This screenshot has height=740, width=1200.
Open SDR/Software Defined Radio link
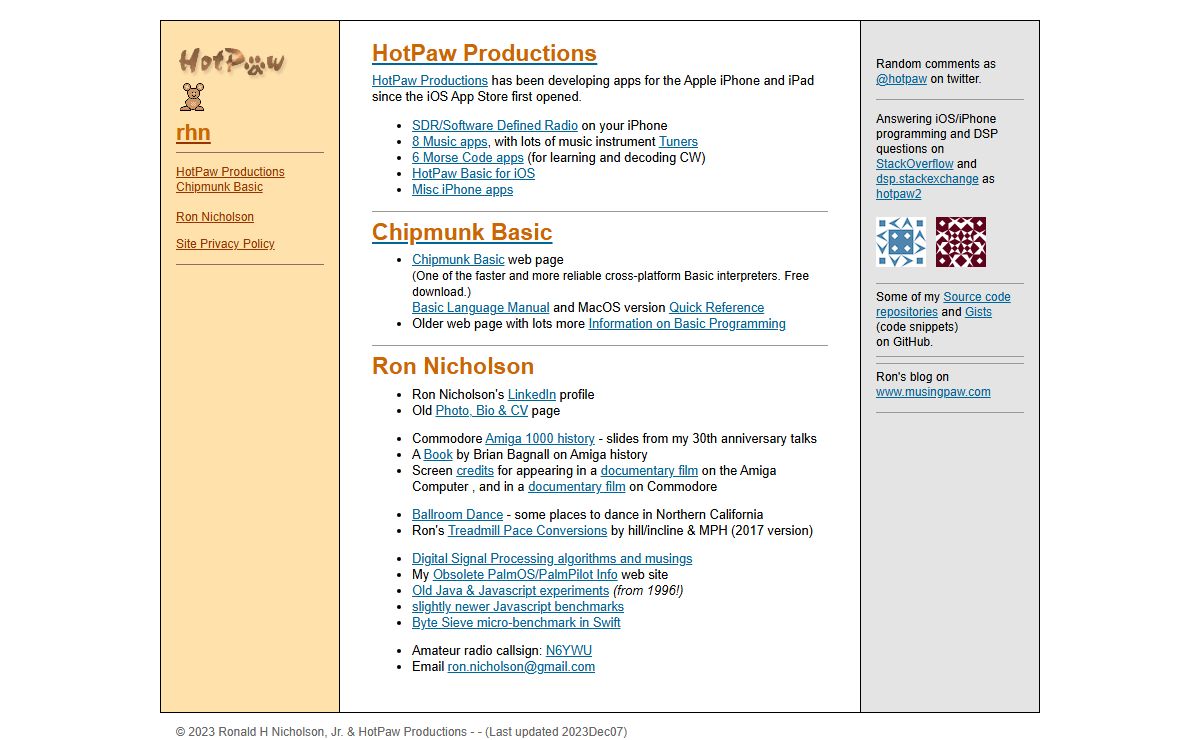pos(495,126)
